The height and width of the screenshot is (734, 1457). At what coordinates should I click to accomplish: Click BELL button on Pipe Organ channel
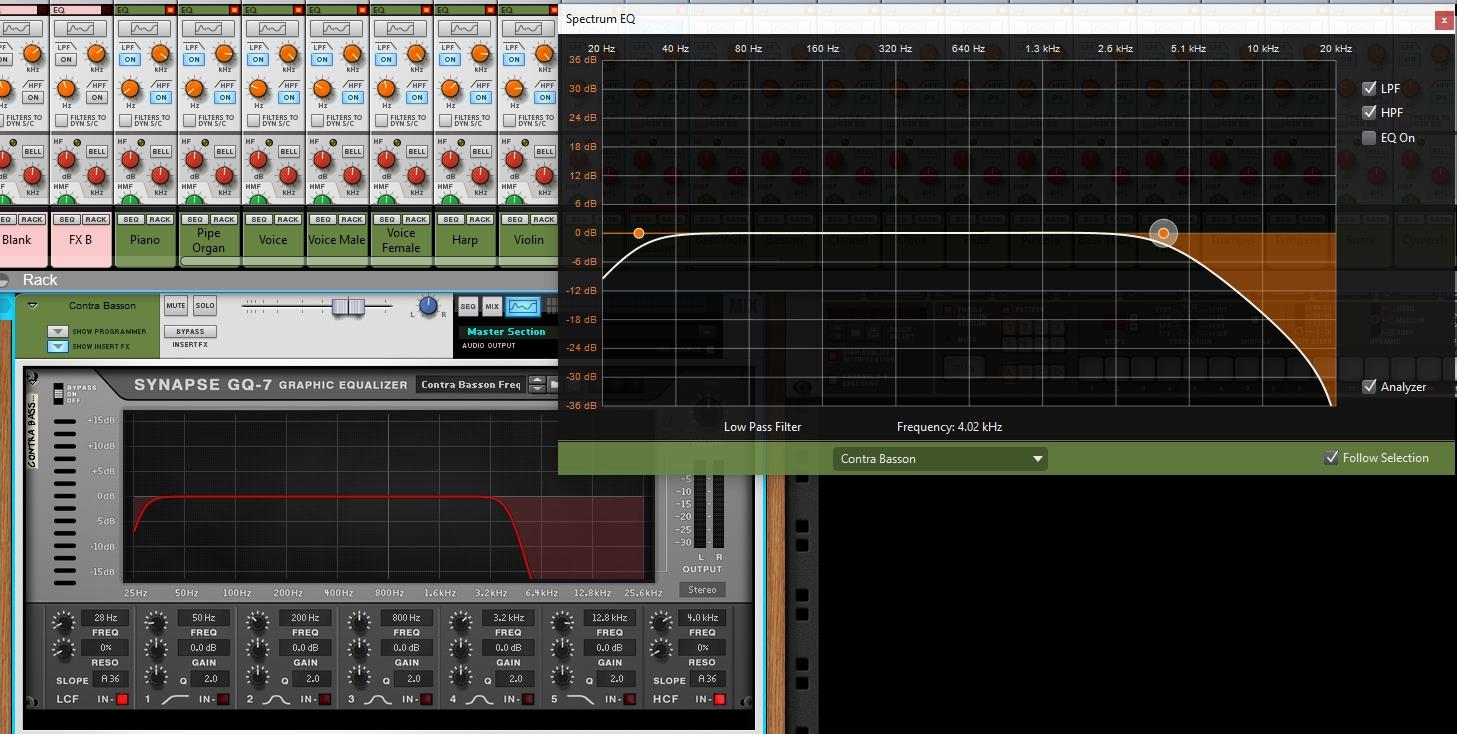(225, 152)
